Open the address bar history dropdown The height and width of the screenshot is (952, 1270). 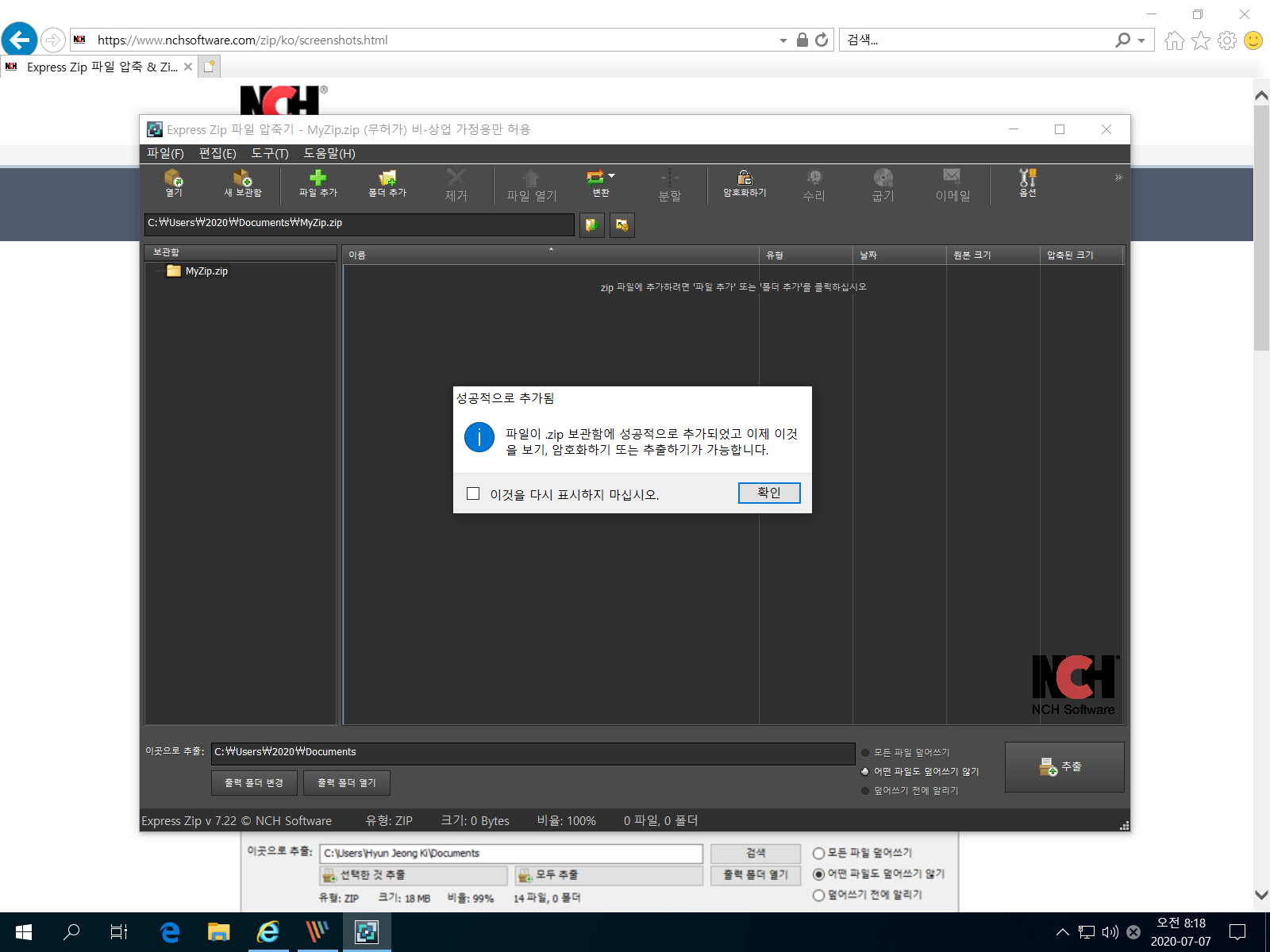click(783, 40)
